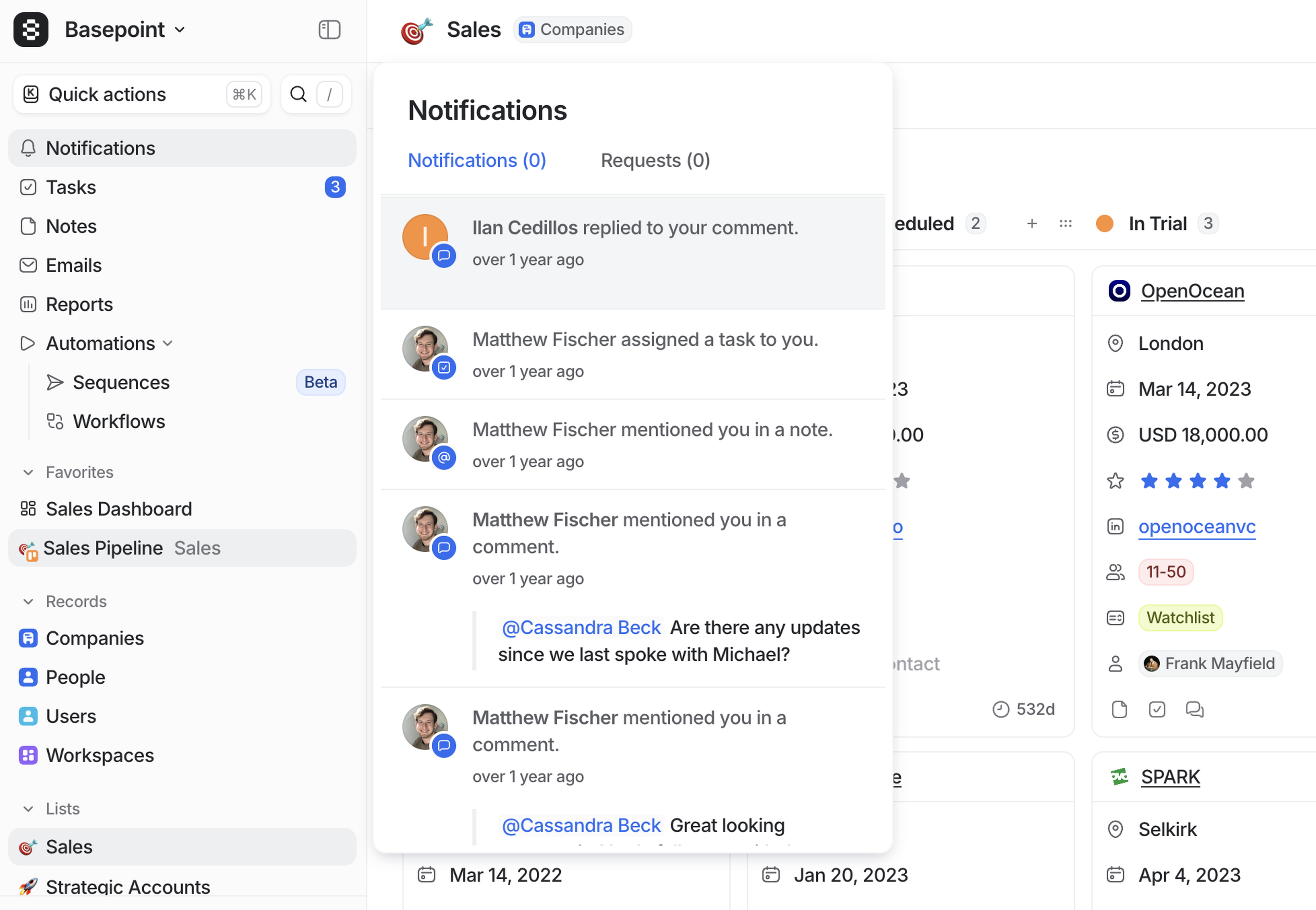Click the fifth rating star on OpenOcean
The image size is (1316, 910).
coord(1246,481)
